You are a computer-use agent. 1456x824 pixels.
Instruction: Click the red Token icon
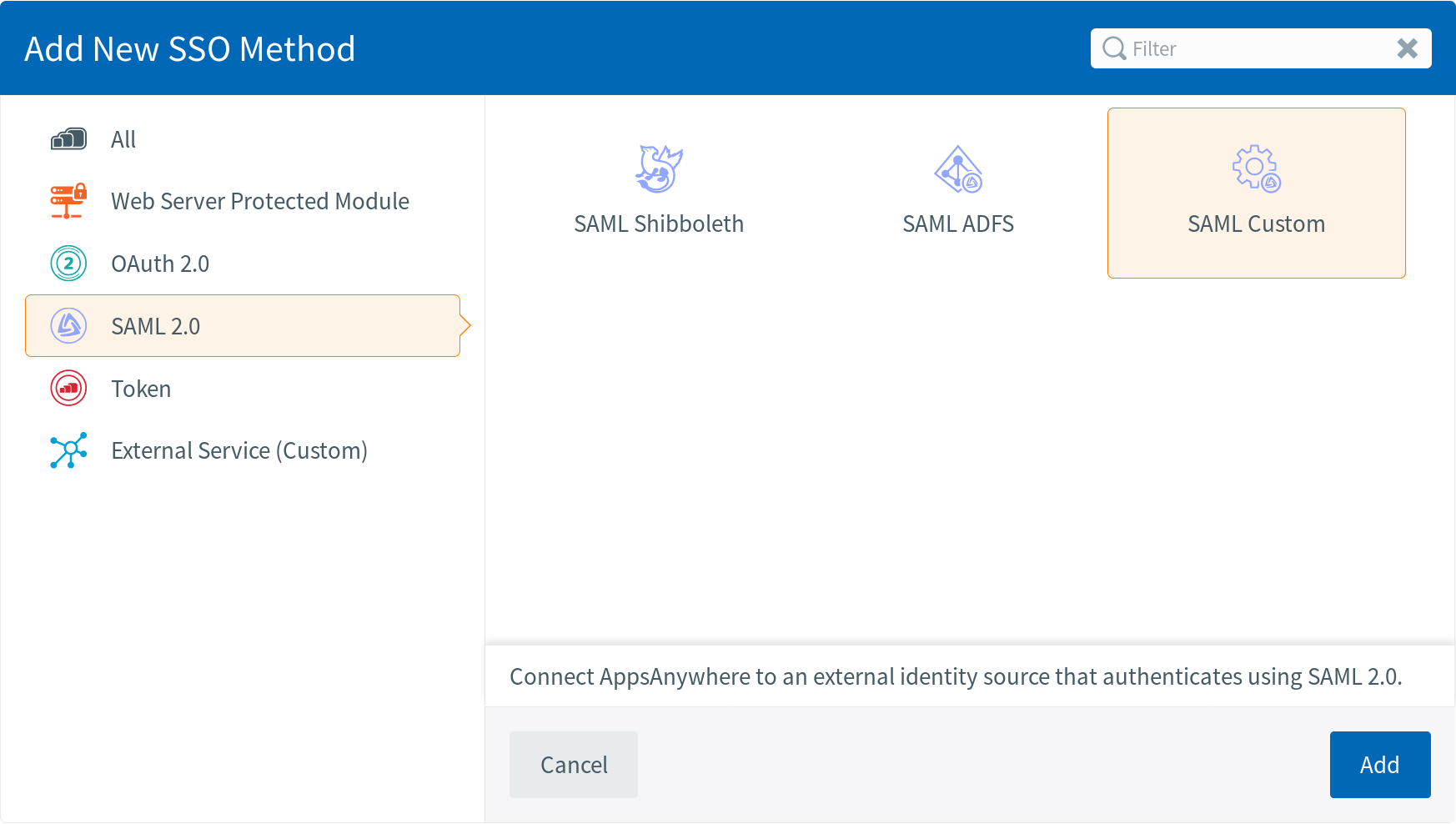point(68,389)
